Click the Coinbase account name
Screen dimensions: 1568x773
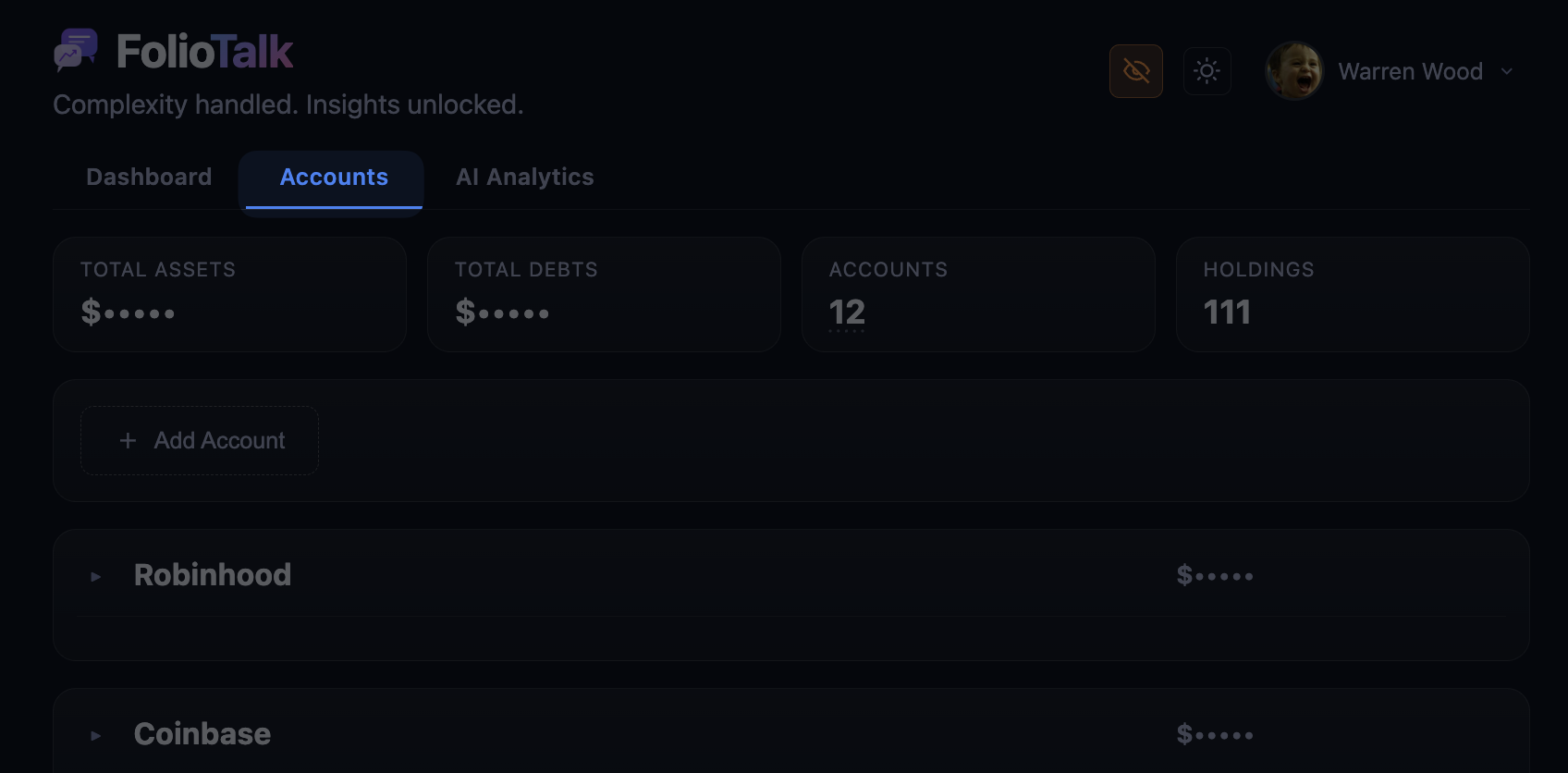click(202, 734)
